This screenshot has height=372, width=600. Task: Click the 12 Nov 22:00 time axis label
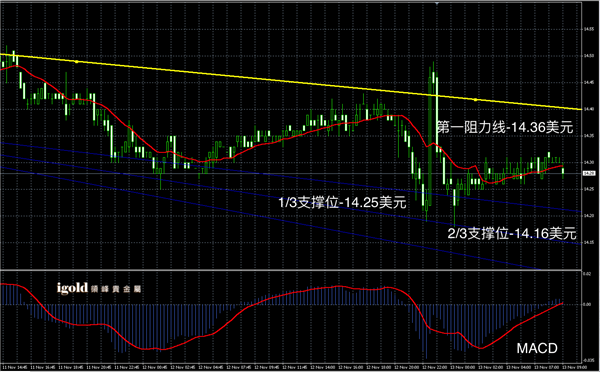tap(435, 368)
